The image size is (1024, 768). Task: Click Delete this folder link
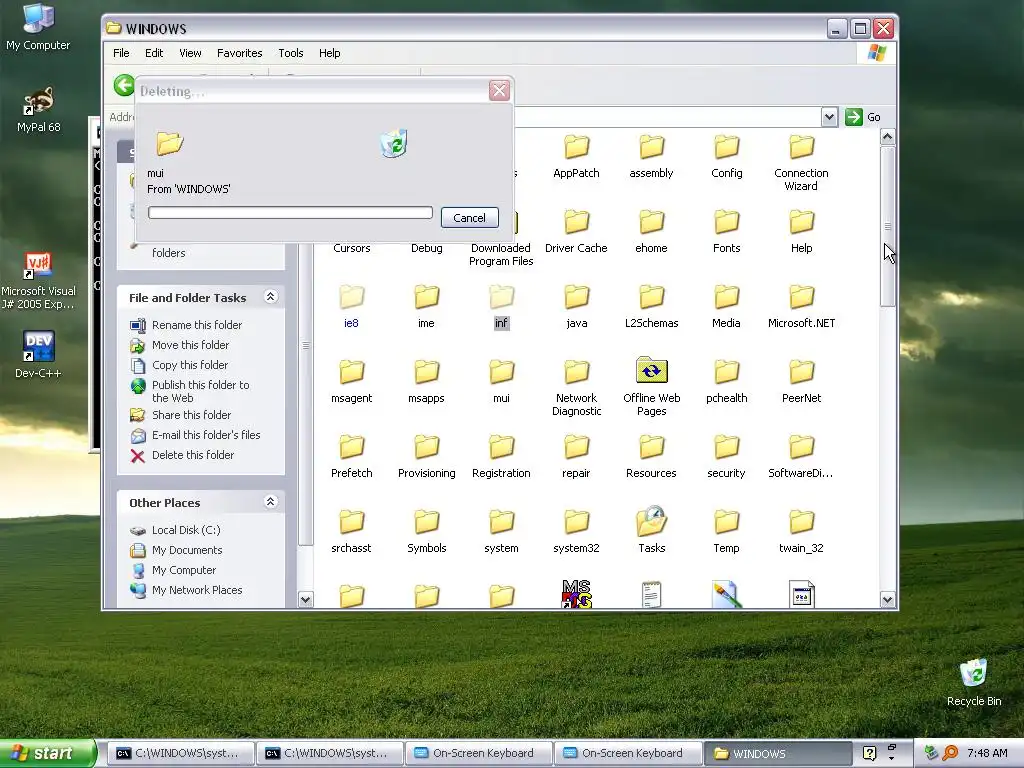193,455
